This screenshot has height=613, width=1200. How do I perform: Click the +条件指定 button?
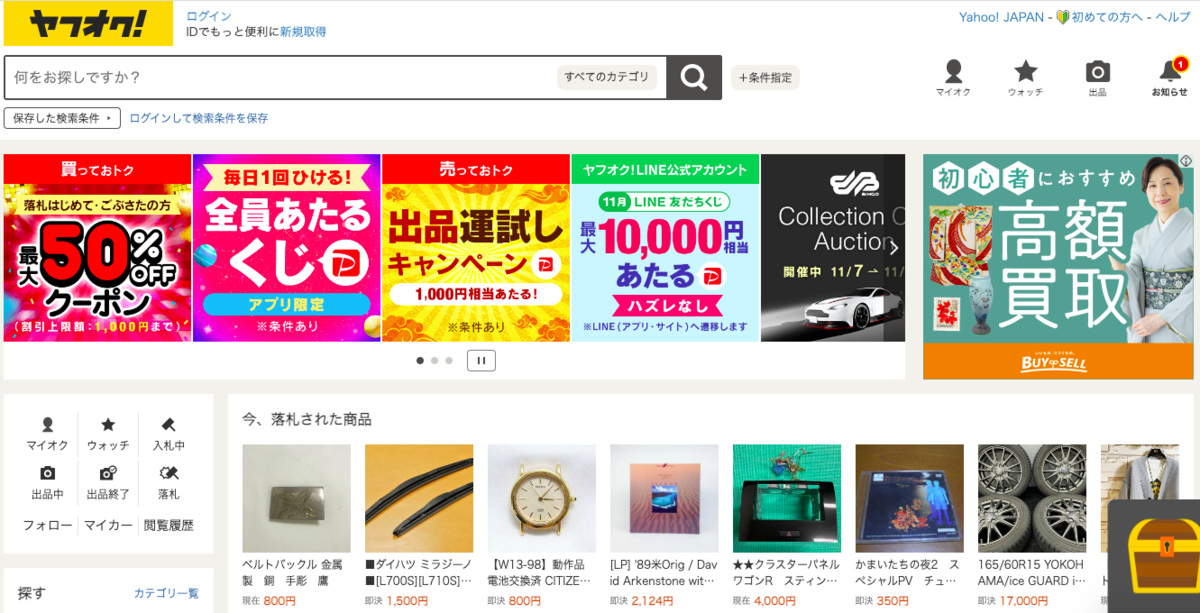(x=766, y=78)
